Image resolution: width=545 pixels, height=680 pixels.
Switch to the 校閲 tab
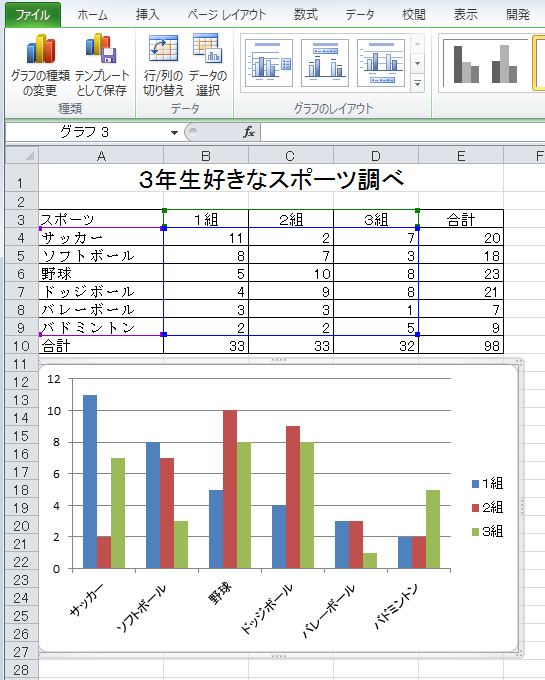414,15
